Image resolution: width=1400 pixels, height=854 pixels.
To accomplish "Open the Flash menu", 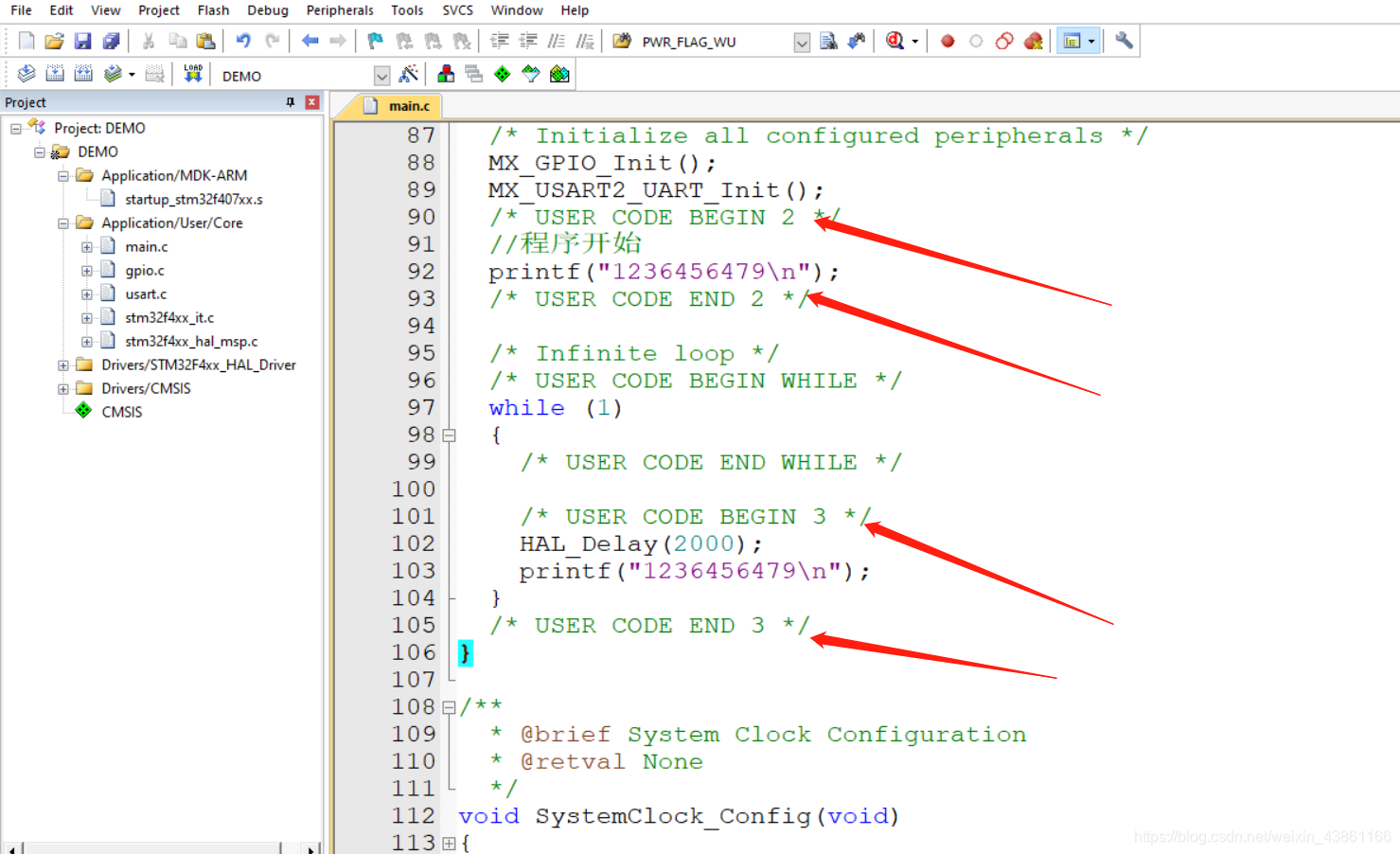I will click(x=213, y=10).
